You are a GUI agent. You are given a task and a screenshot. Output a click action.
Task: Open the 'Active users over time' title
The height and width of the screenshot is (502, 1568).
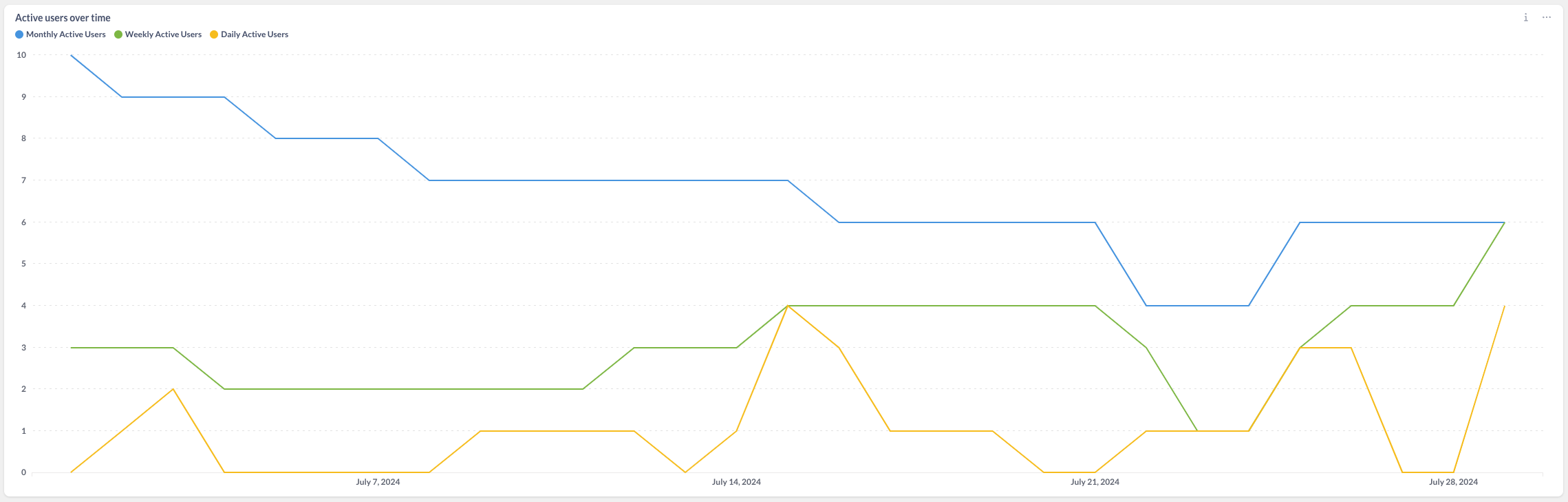click(x=63, y=18)
